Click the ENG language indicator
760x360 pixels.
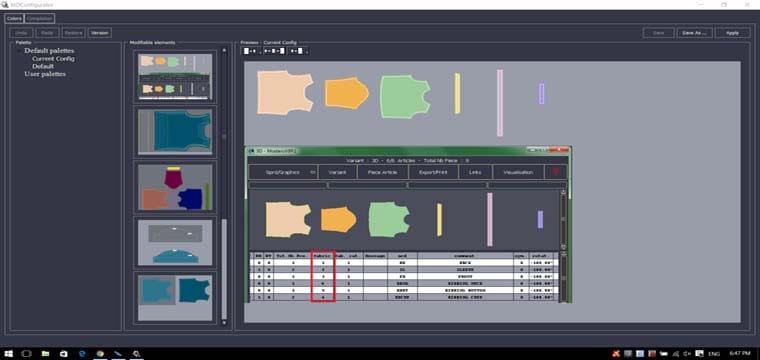[x=715, y=354]
